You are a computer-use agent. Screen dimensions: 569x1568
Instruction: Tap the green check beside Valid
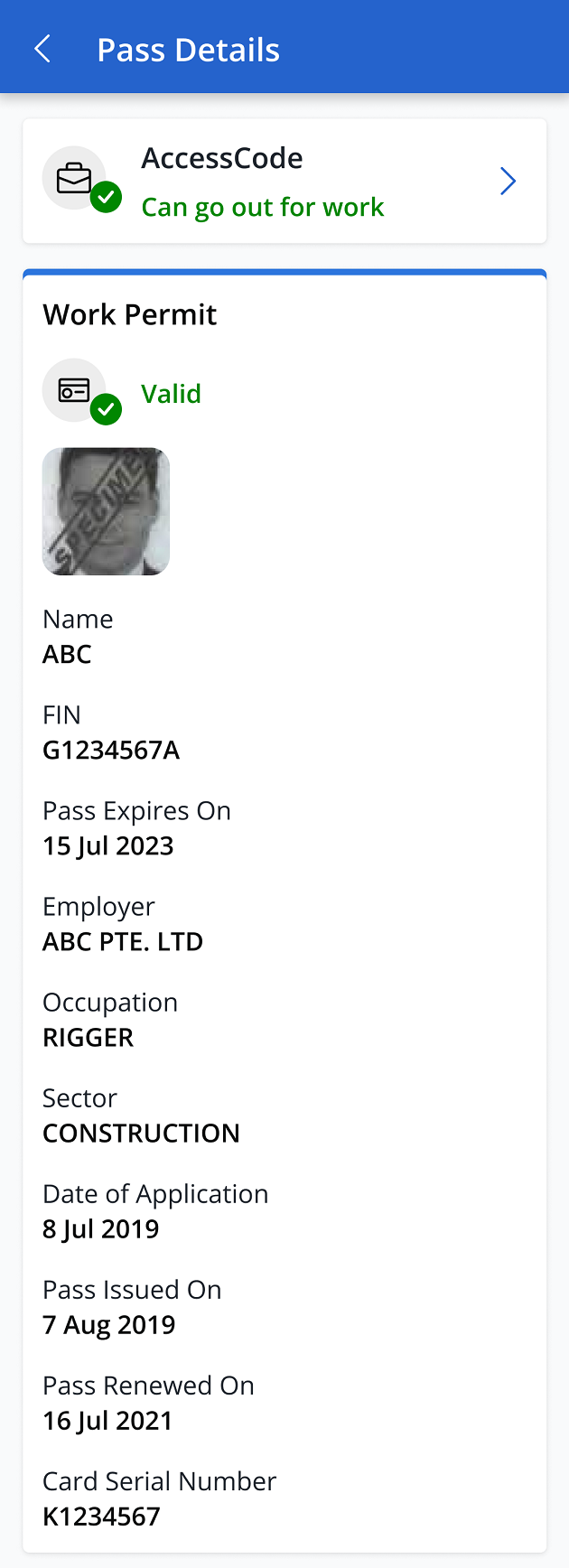pyautogui.click(x=106, y=409)
